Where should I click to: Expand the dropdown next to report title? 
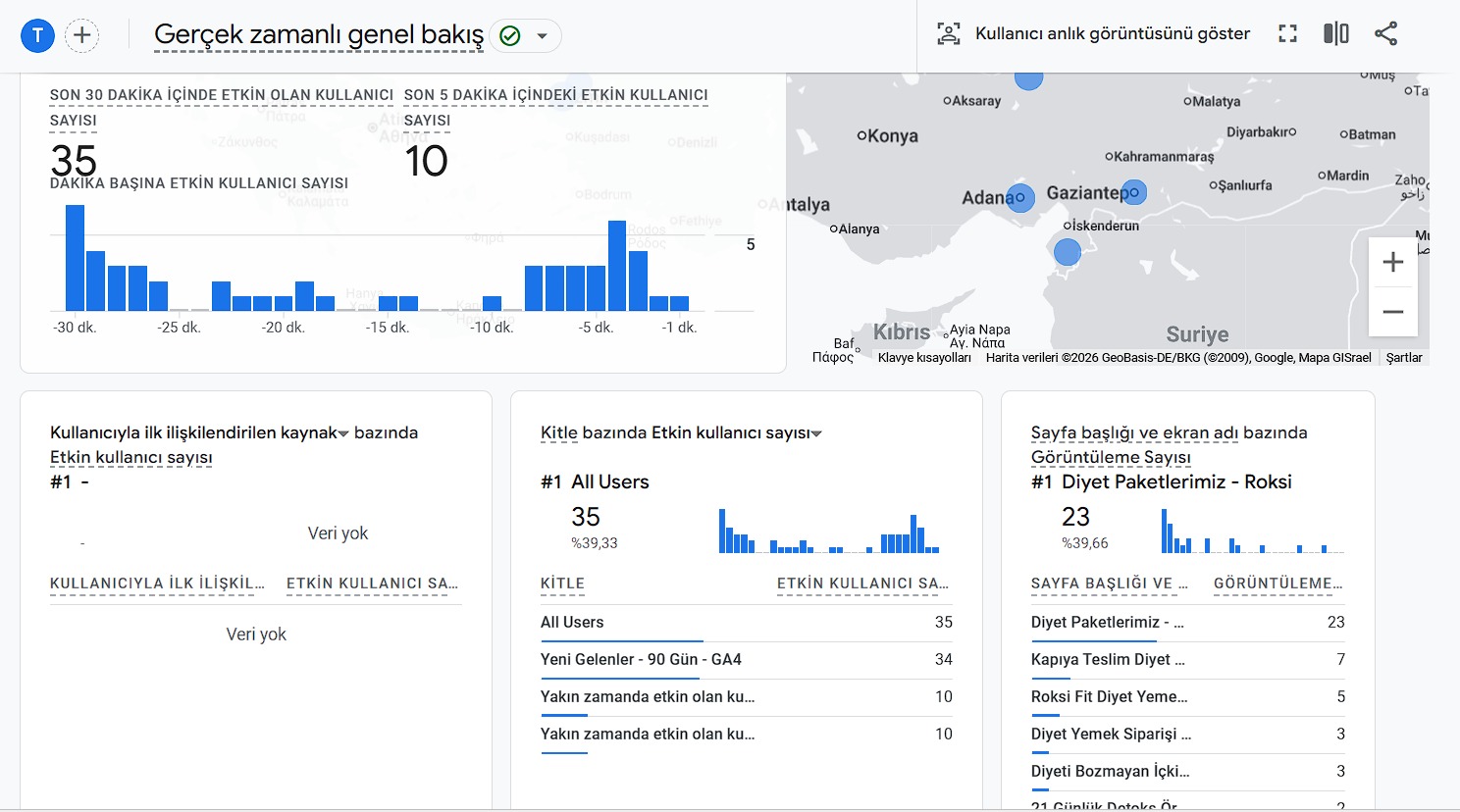click(542, 36)
